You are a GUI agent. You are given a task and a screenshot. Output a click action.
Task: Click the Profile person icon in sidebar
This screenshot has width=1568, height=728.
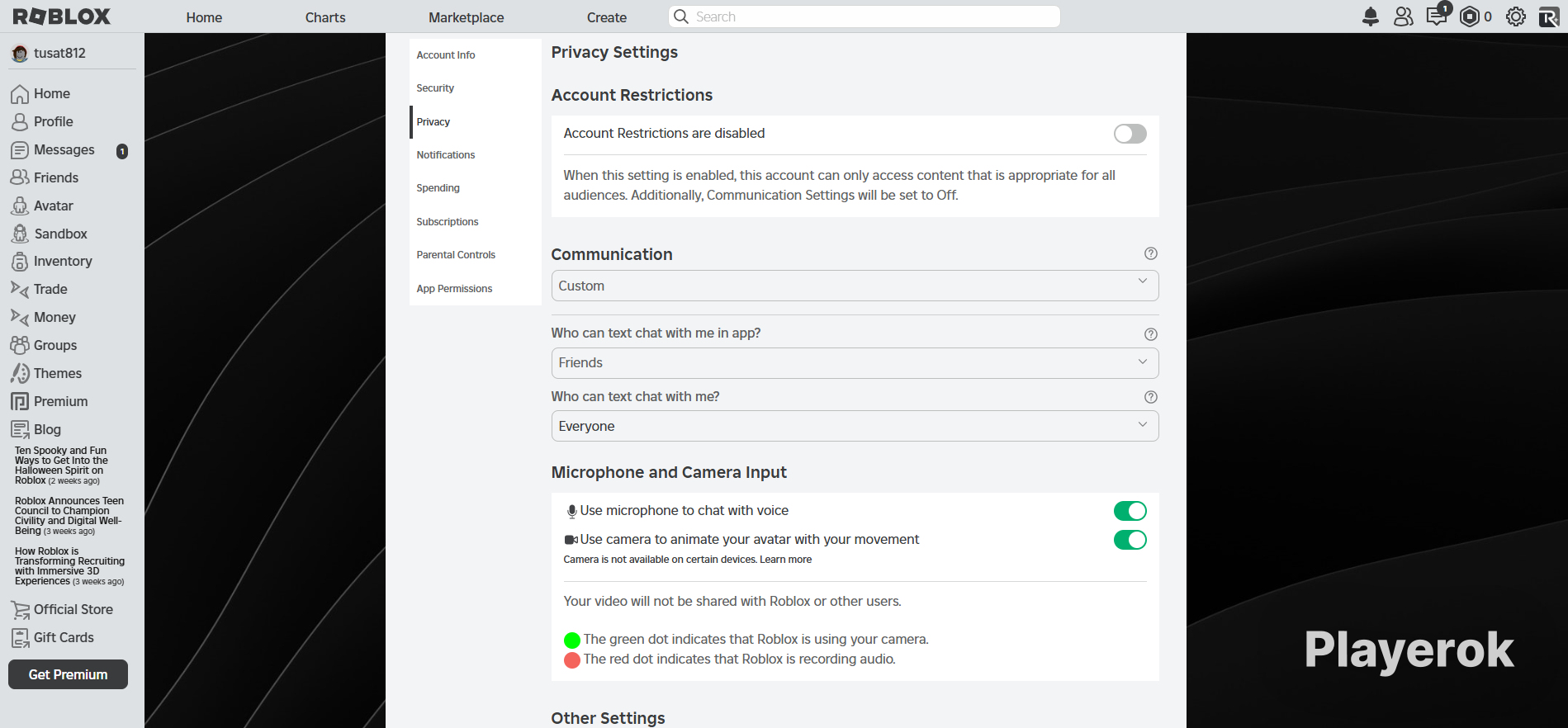point(20,122)
